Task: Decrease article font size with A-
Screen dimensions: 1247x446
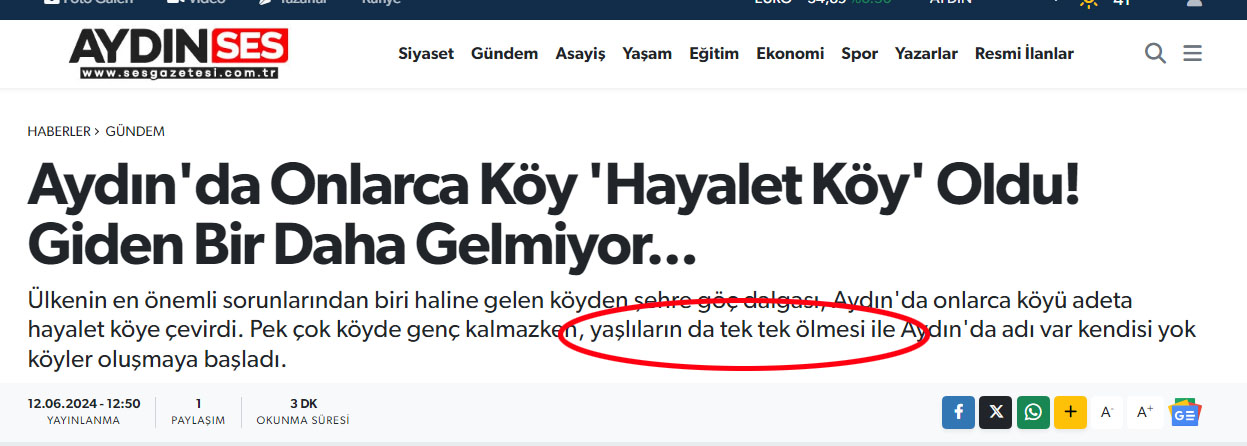Action: [1106, 412]
